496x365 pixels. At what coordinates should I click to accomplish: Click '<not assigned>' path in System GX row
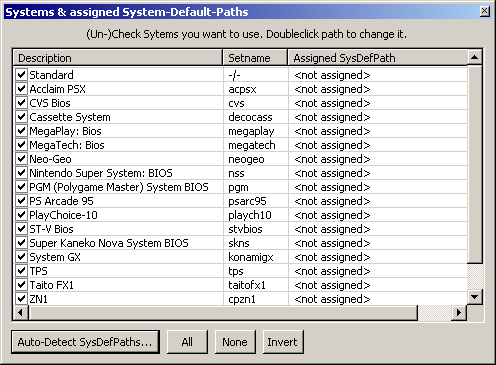coord(332,257)
